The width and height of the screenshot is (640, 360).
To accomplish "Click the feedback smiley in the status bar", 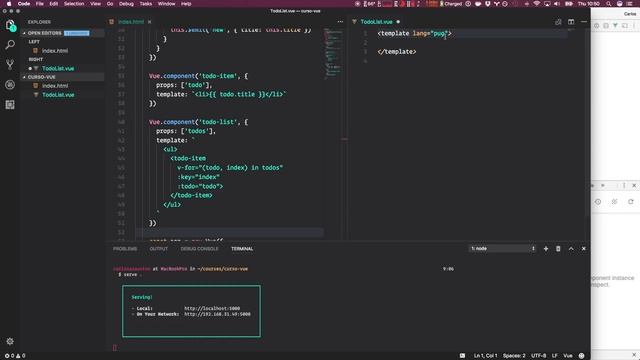I will point(582,356).
